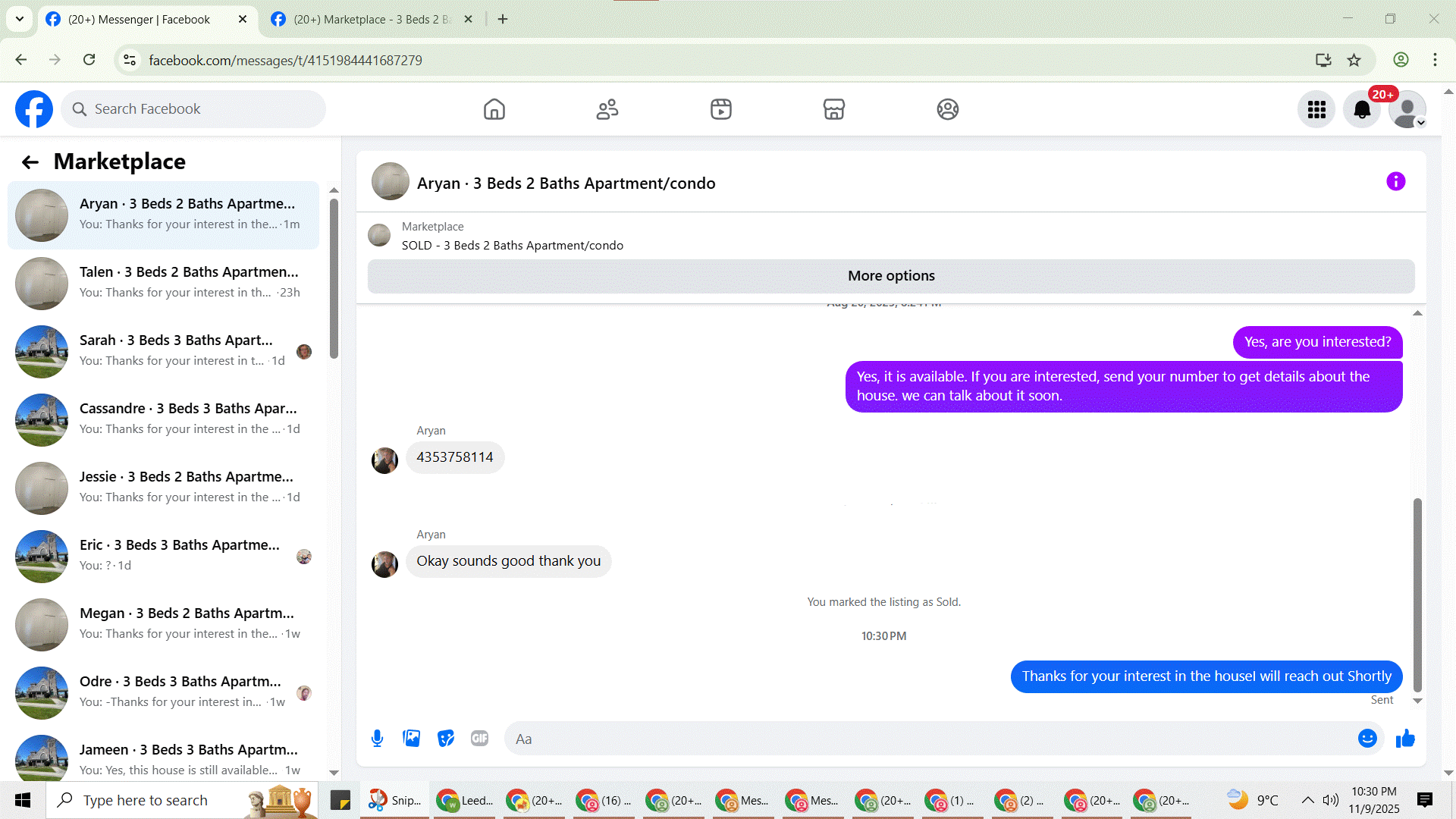Viewport: 1456px width, 819px height.
Task: Click the 'Yes, are you interested?' message bubble
Action: 1318,342
